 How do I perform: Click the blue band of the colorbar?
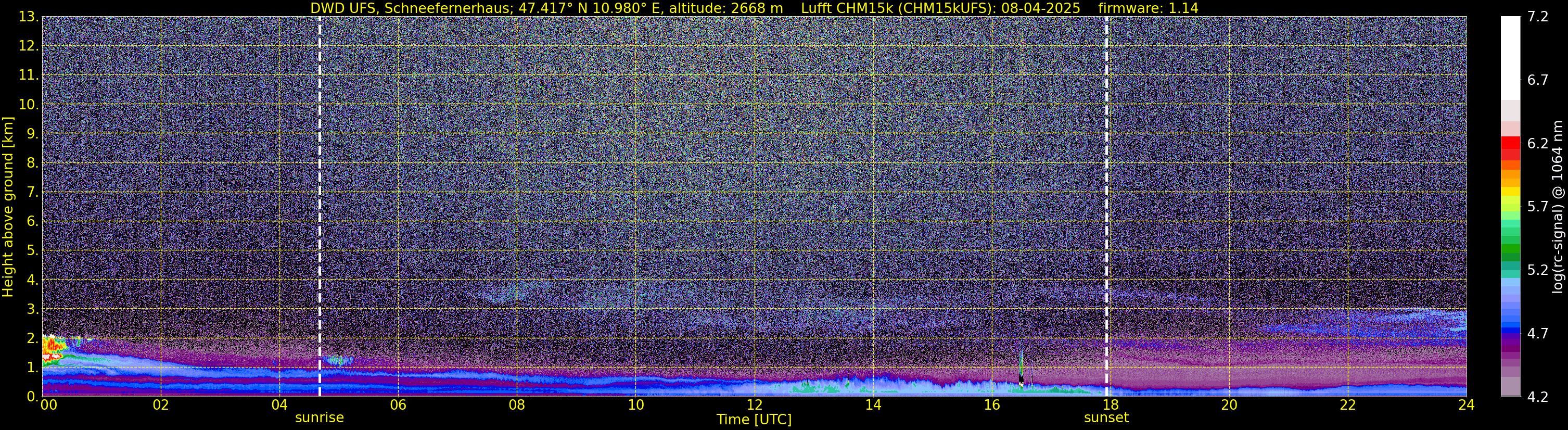pos(1510,326)
